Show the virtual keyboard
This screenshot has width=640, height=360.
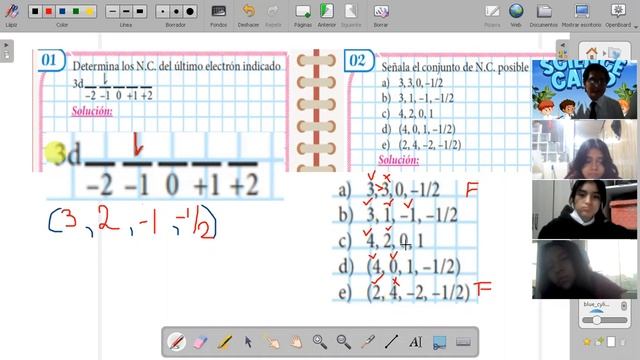[x=463, y=342]
